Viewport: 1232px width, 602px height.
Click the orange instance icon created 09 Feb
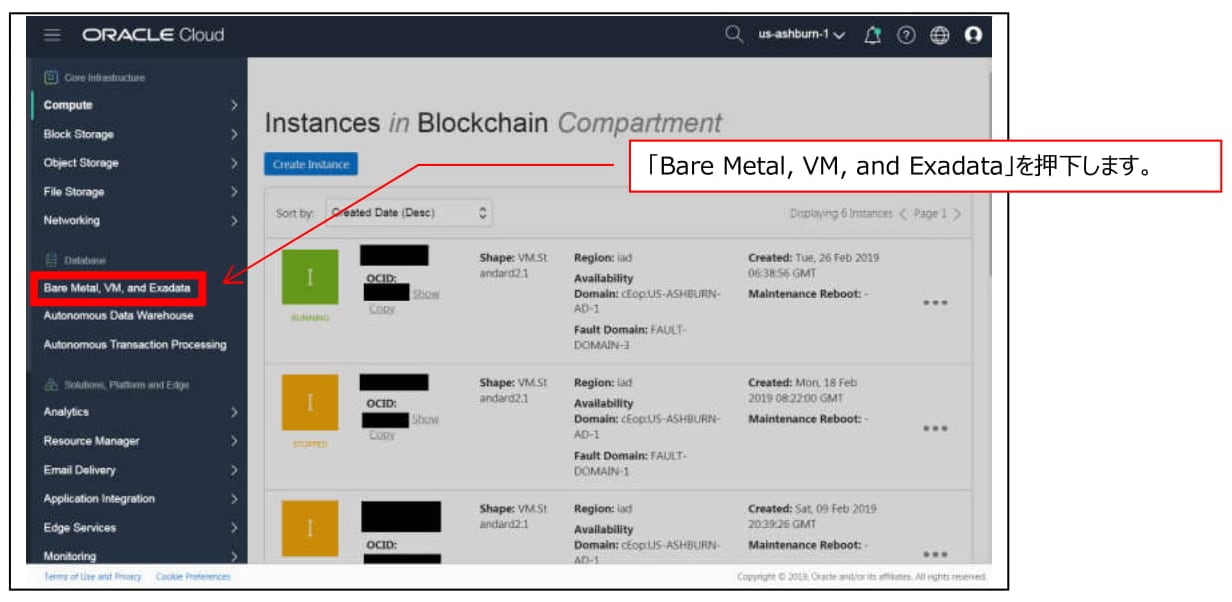[x=310, y=529]
